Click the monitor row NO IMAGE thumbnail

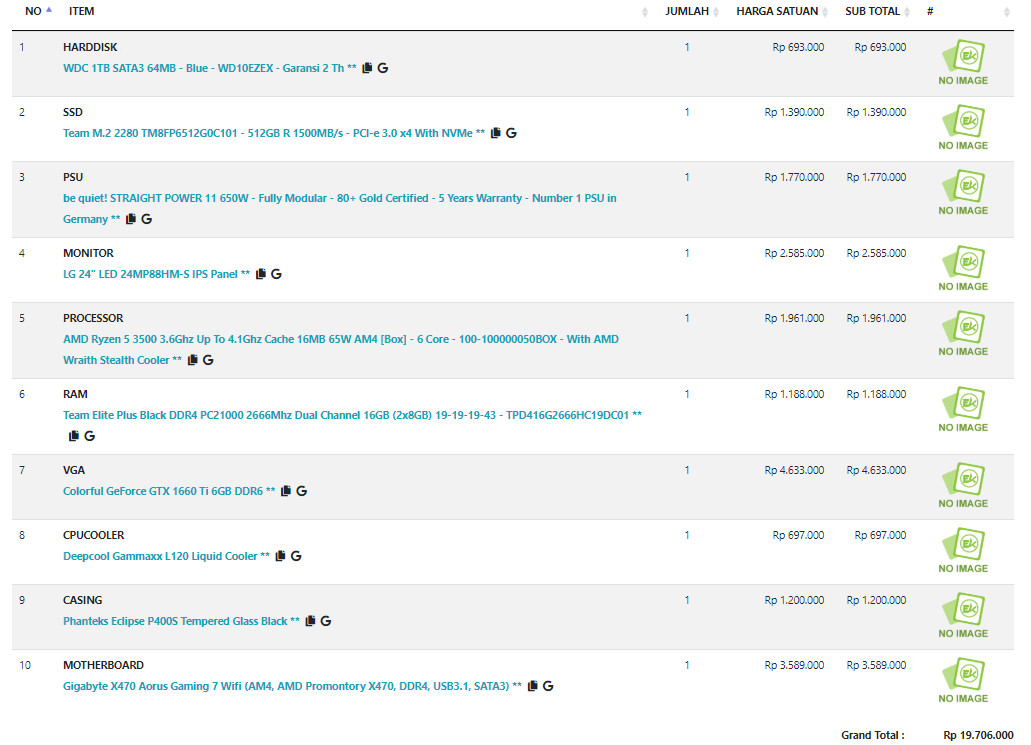(x=963, y=269)
